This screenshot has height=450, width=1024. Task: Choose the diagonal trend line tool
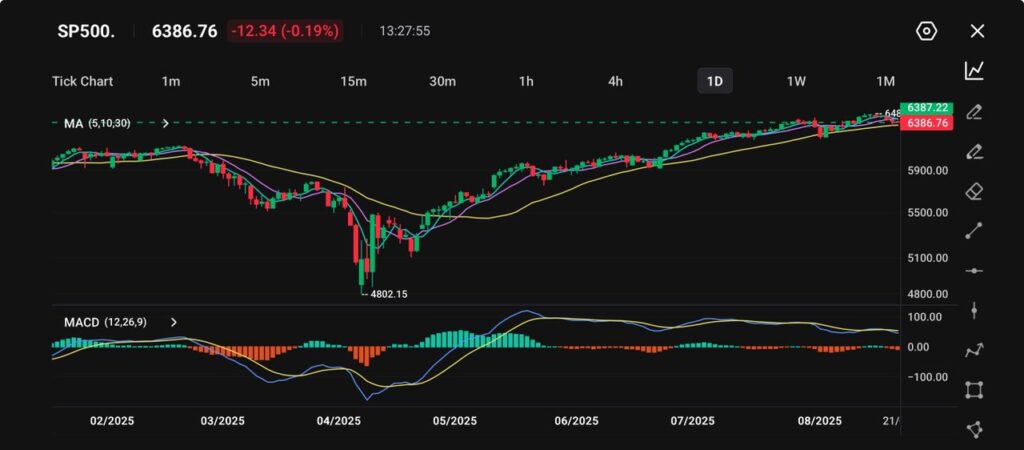click(x=974, y=231)
